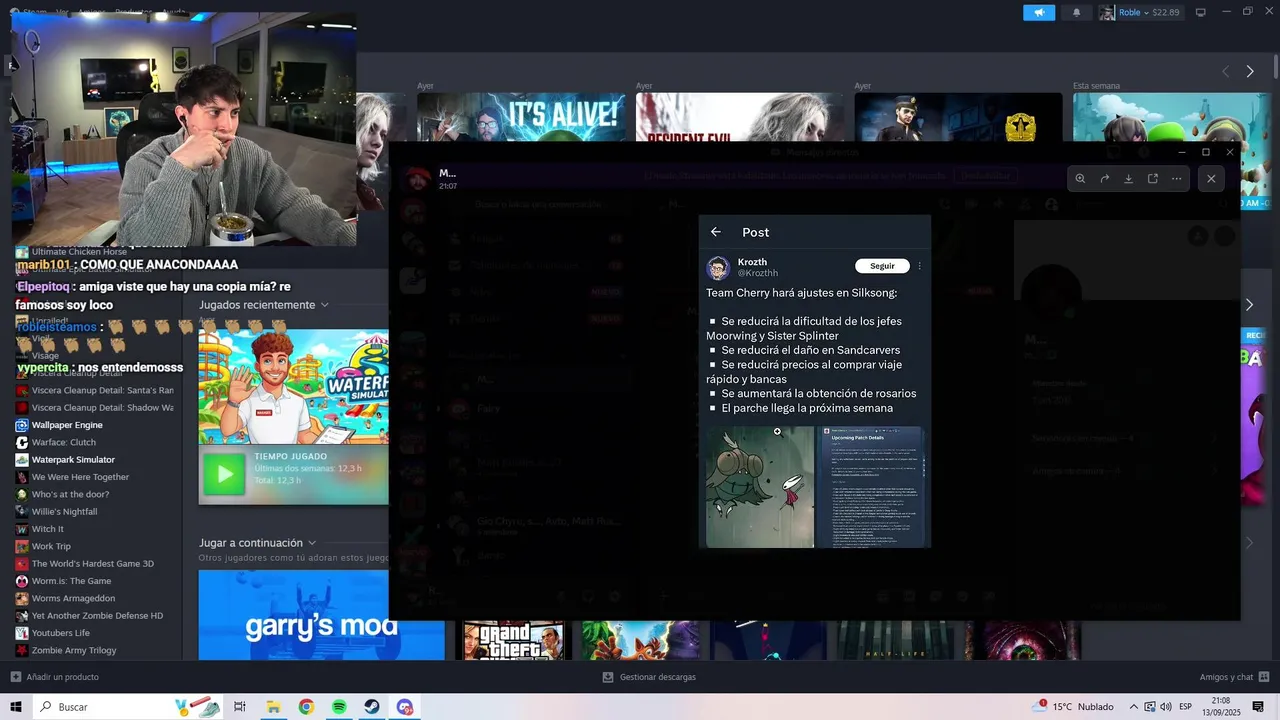This screenshot has width=1280, height=720.
Task: Select Zombie Army Trilogy in list
Action: click(74, 650)
